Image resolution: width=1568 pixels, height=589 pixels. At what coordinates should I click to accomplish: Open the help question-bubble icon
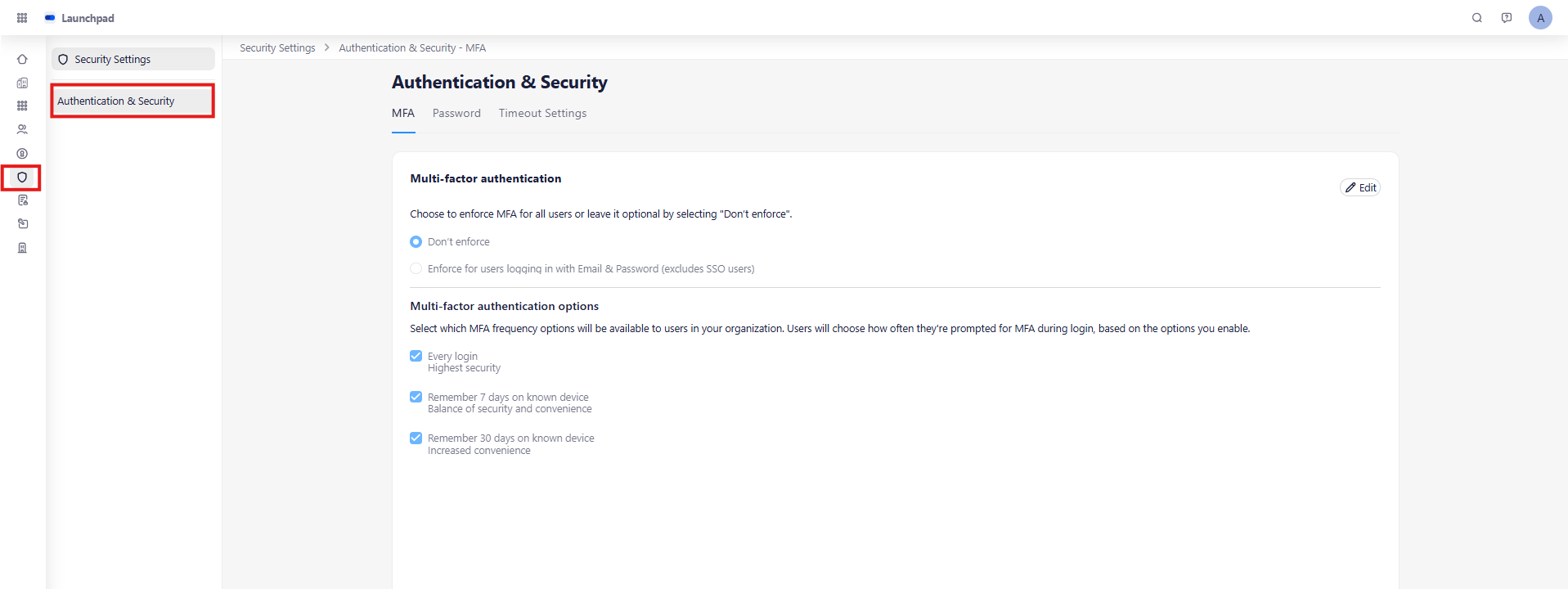[1507, 18]
